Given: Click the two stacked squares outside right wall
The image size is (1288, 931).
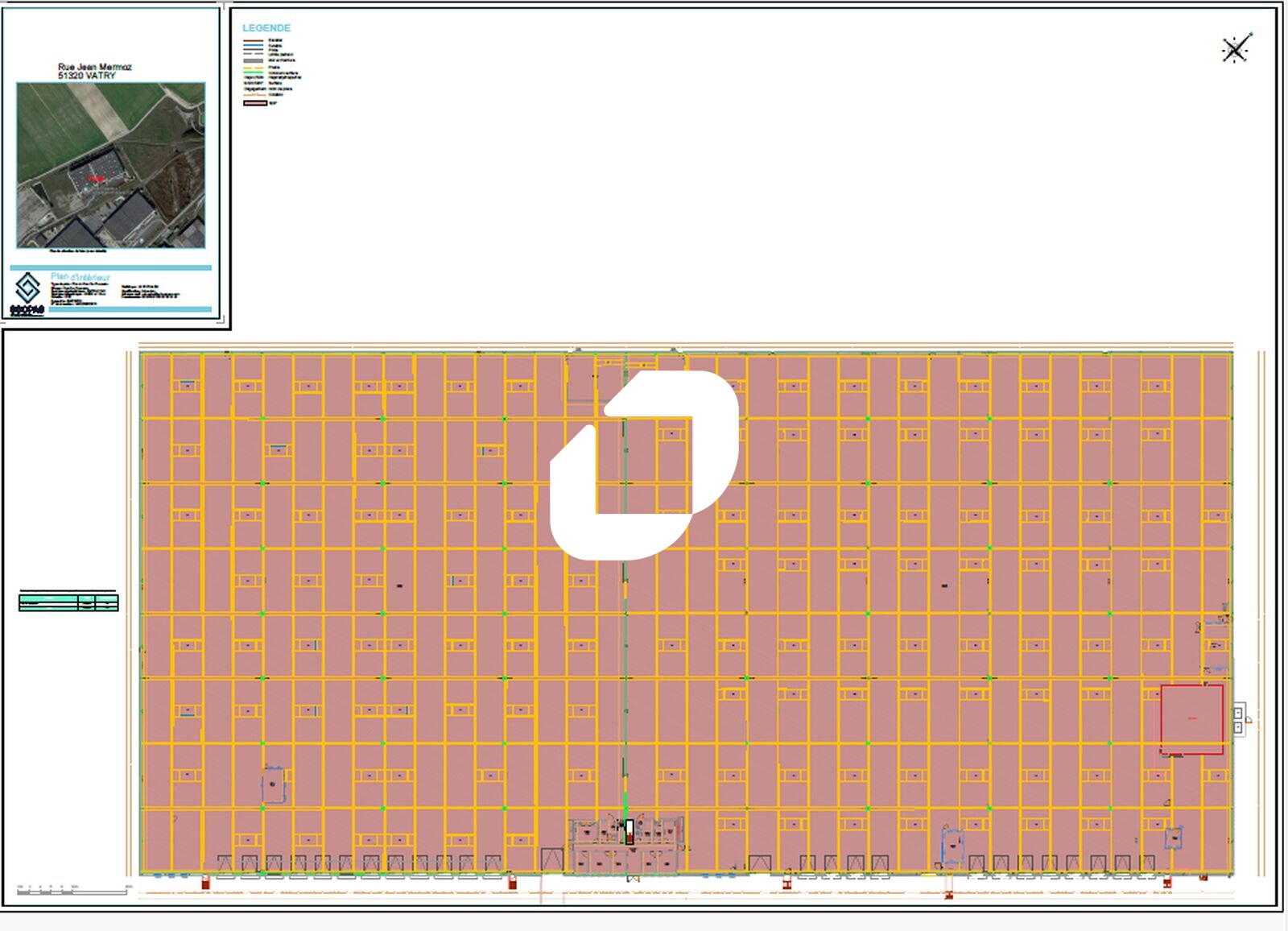Looking at the screenshot, I should point(1238,720).
